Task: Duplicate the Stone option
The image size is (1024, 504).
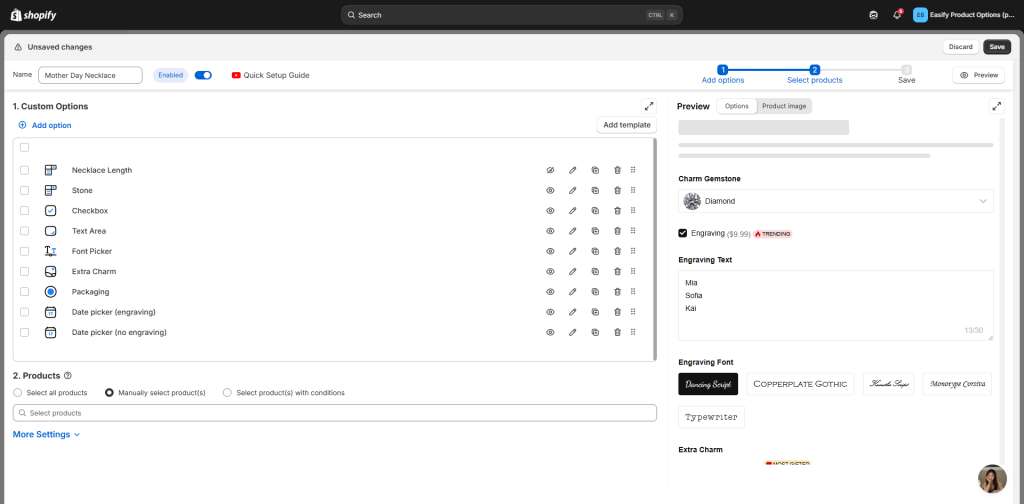Action: pos(595,190)
